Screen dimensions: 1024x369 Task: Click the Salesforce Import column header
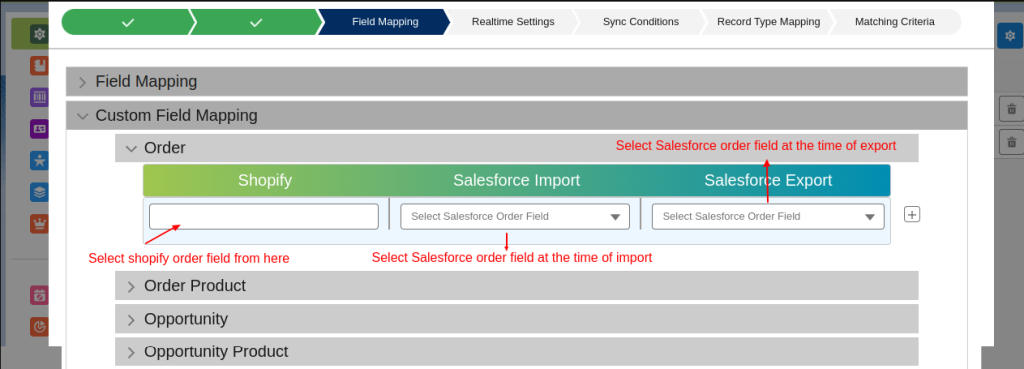click(x=517, y=180)
